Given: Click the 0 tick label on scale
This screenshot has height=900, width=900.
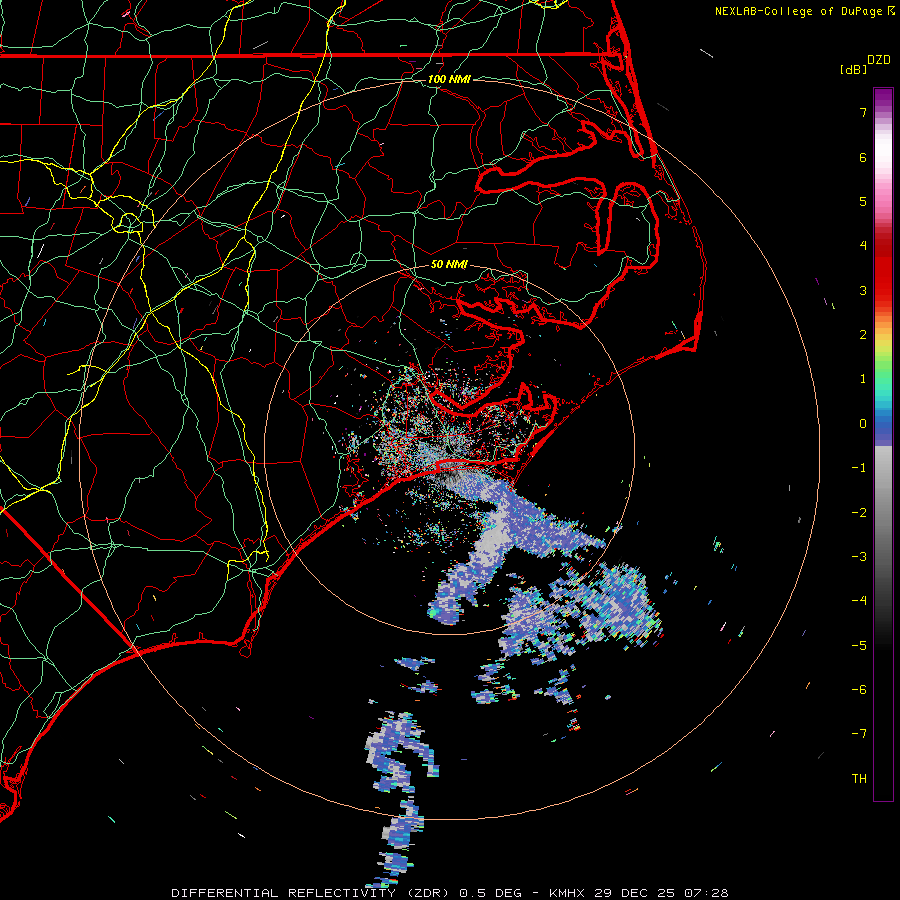Looking at the screenshot, I should click(863, 424).
